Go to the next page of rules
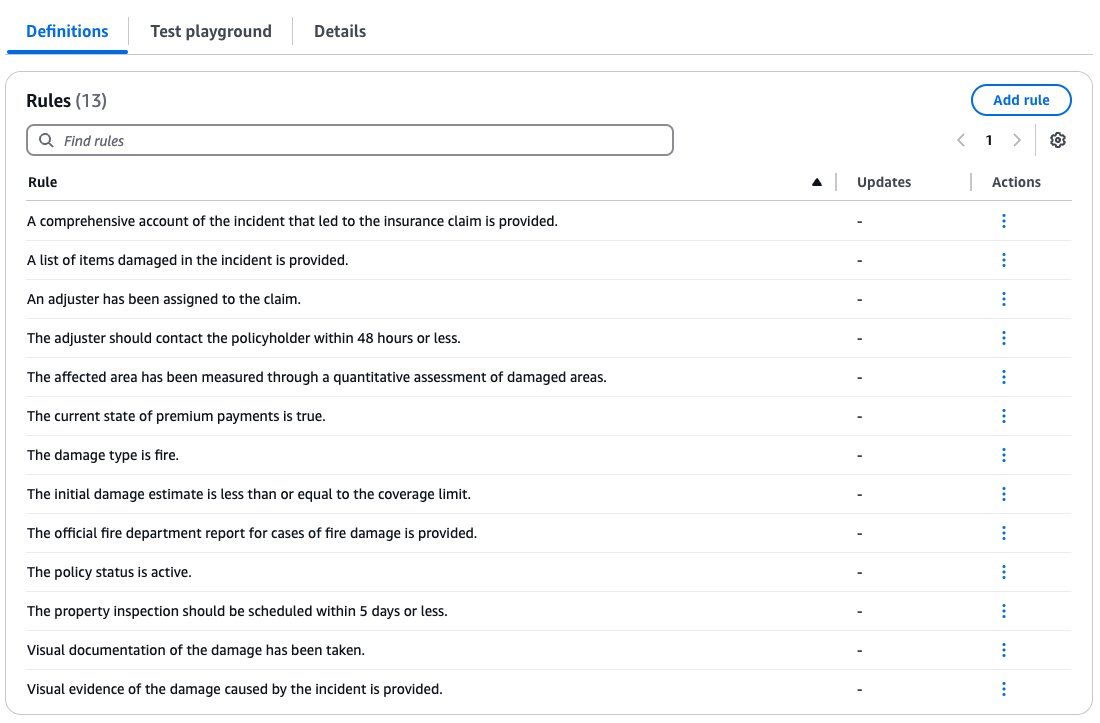The width and height of the screenshot is (1100, 723). (1017, 141)
